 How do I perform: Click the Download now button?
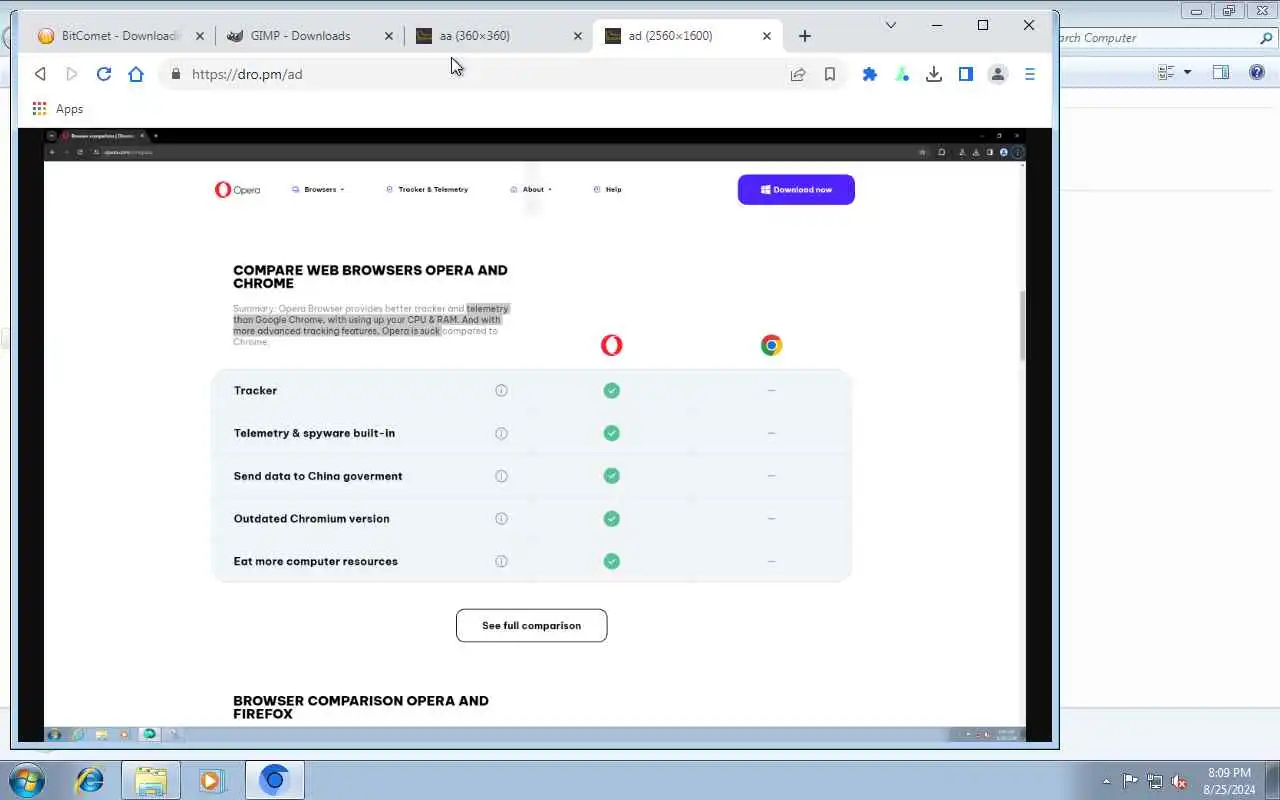pyautogui.click(x=796, y=190)
